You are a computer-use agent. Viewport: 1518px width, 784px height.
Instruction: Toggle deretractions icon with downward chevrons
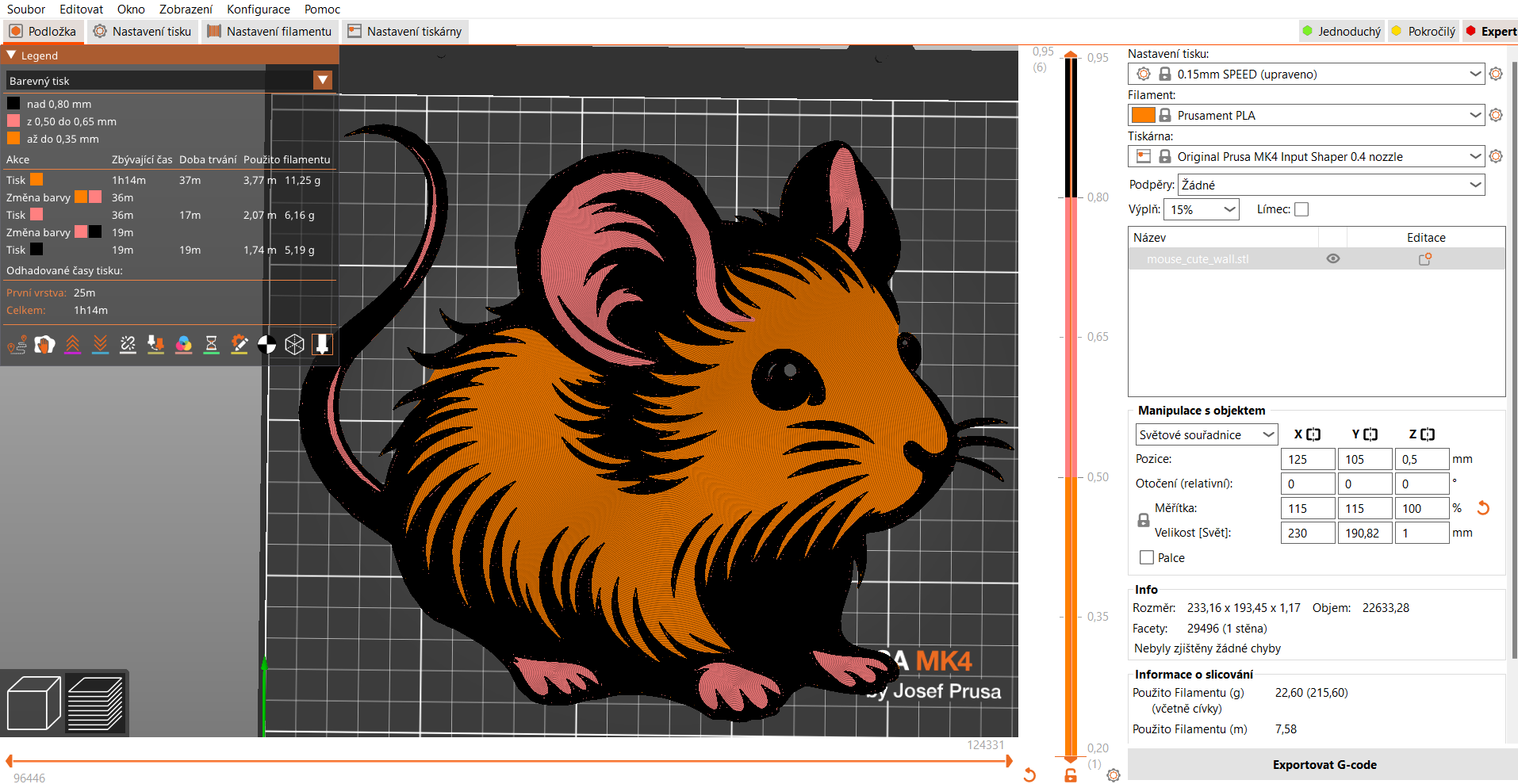tap(100, 345)
